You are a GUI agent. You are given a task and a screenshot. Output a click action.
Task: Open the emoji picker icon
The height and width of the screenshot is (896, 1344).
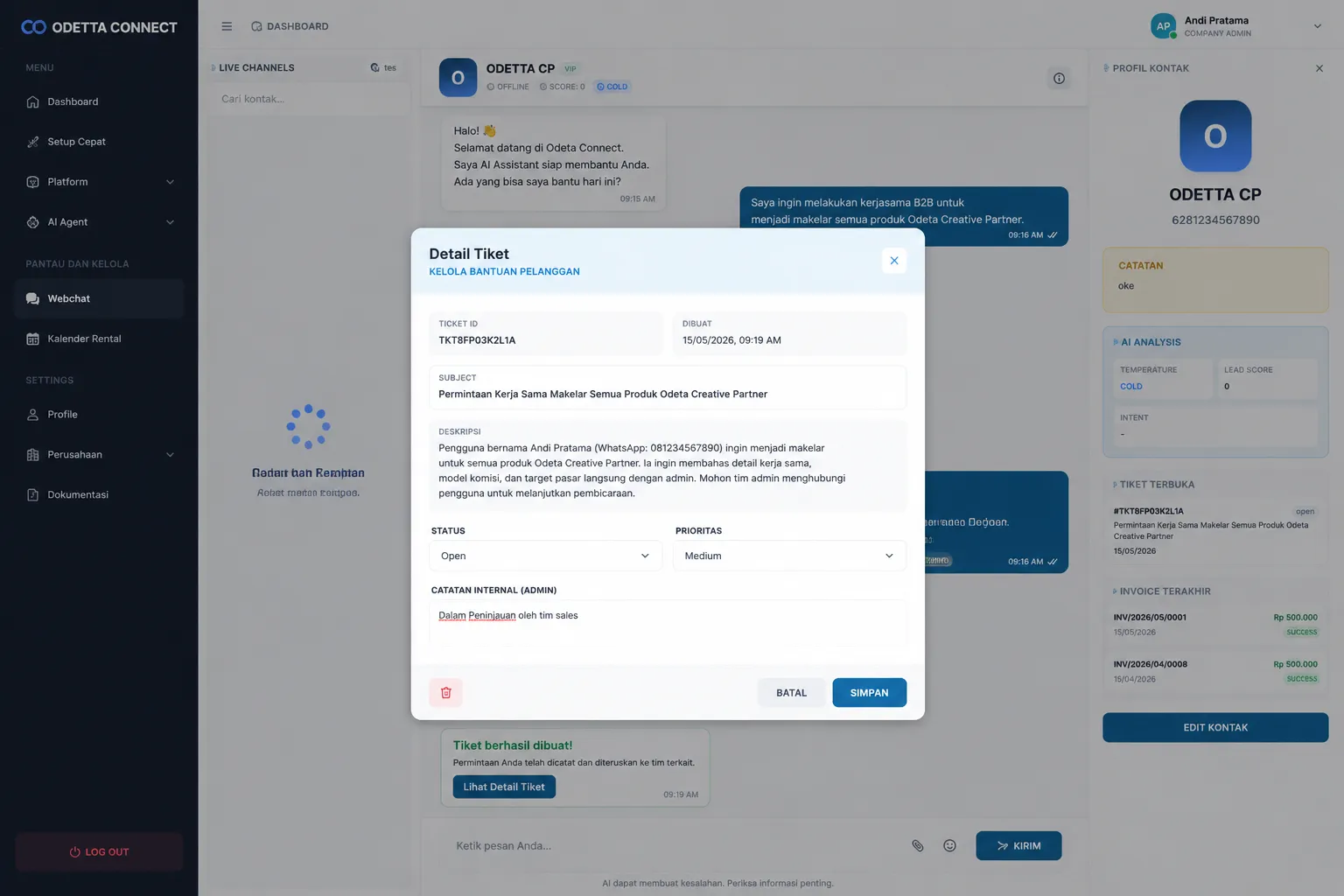949,846
